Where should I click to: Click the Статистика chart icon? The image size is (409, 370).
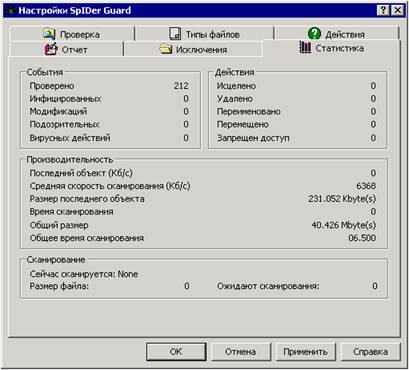[305, 48]
